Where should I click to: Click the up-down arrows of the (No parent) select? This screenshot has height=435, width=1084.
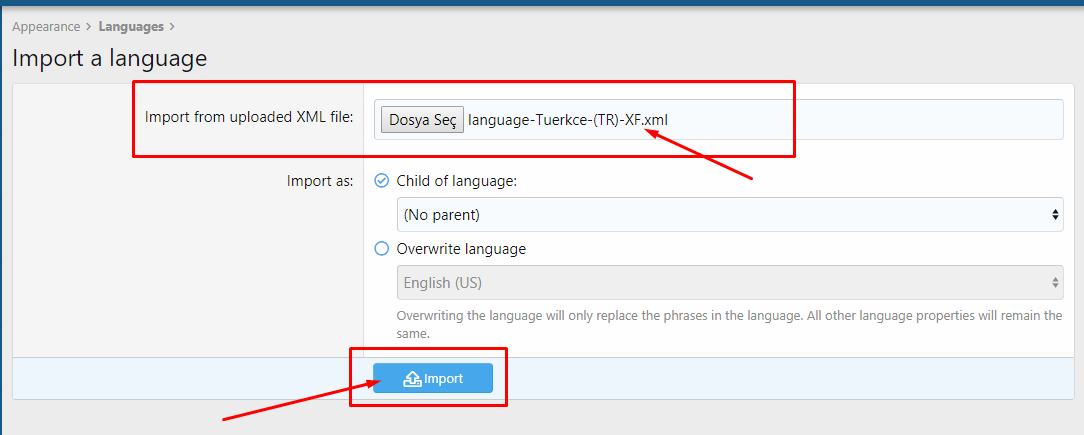point(1056,215)
